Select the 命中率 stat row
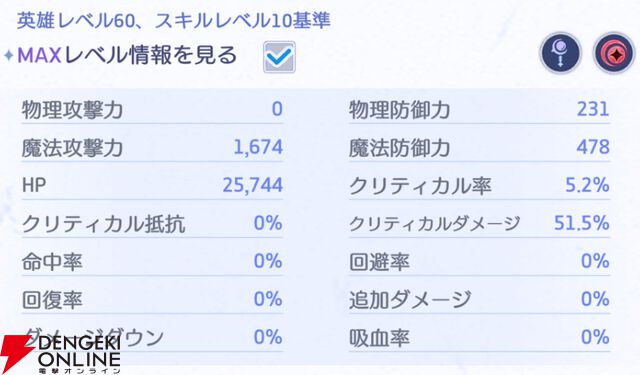The image size is (640, 375). (152, 262)
